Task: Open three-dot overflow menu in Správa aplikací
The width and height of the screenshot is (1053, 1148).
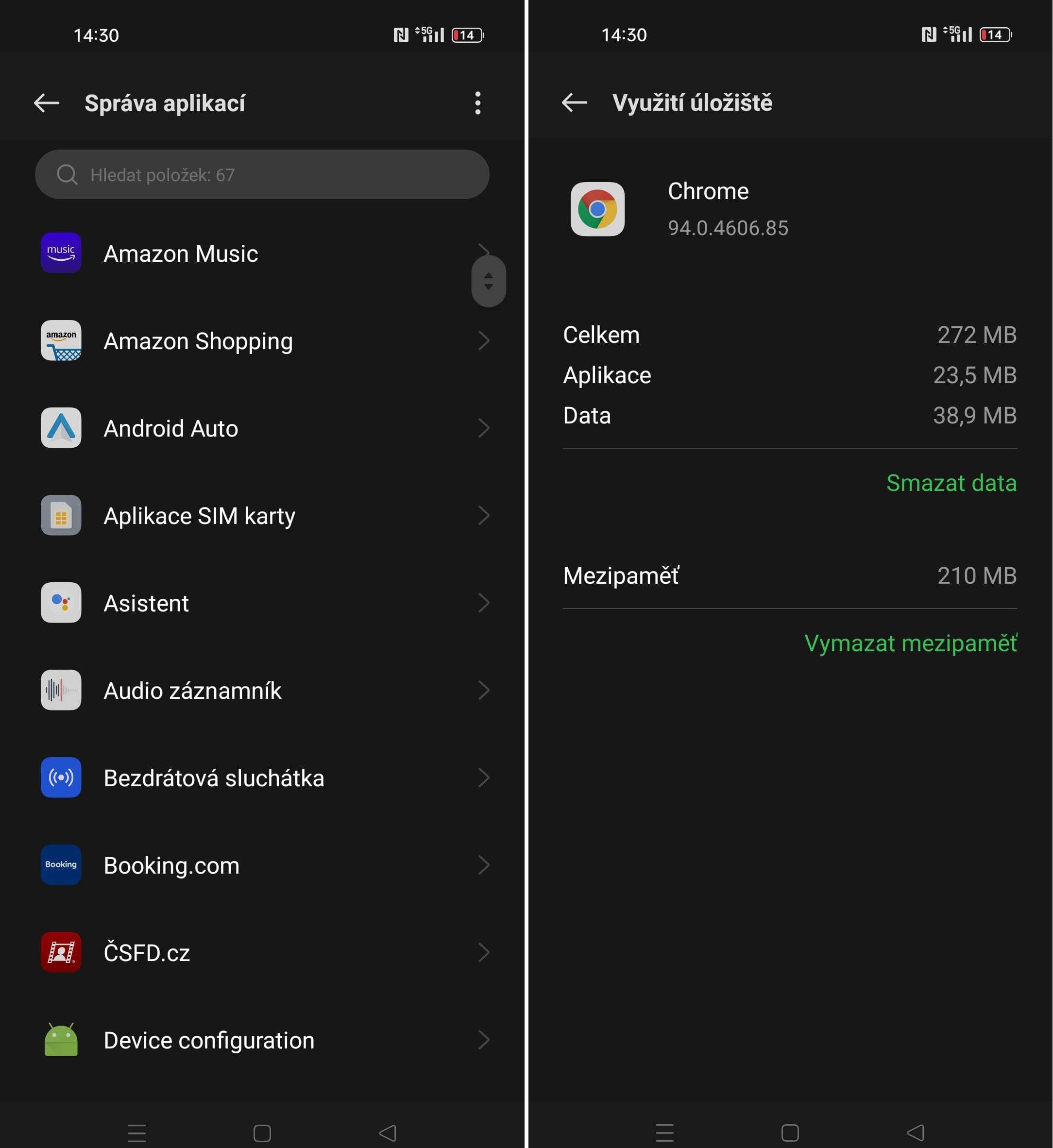Action: (477, 103)
